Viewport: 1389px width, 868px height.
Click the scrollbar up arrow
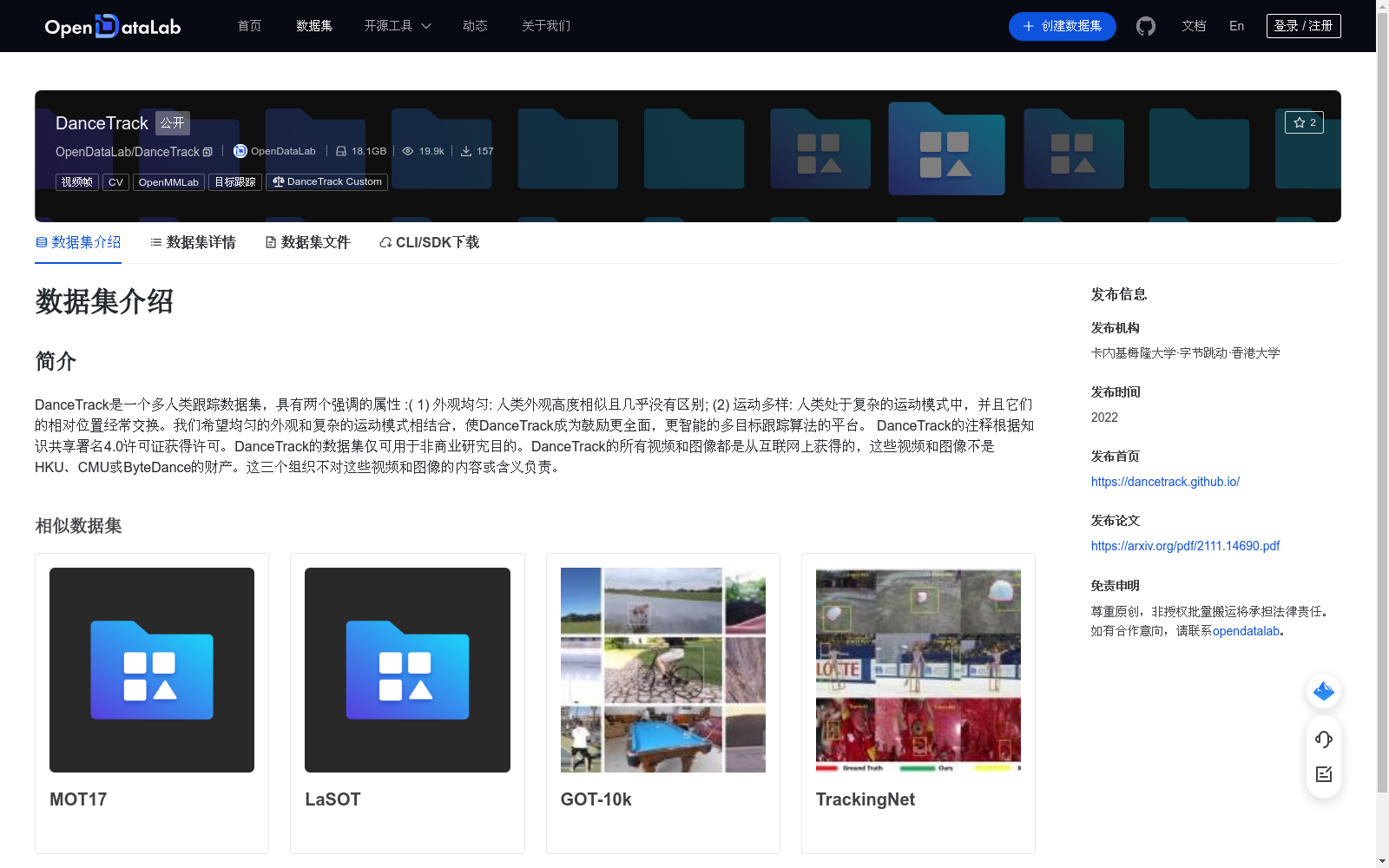pyautogui.click(x=1382, y=6)
